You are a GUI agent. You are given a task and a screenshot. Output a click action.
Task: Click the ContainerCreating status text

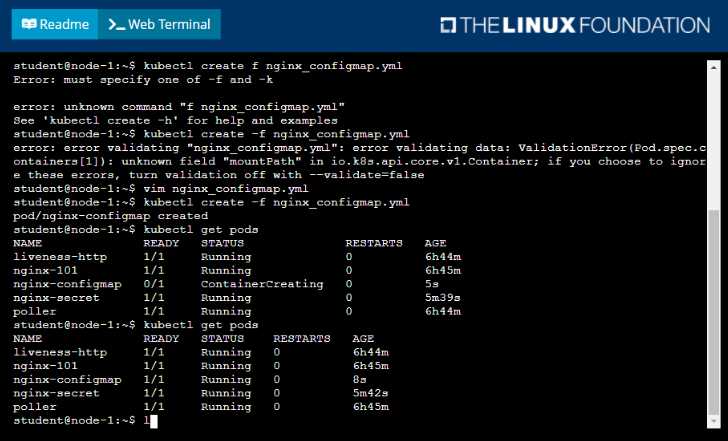click(262, 284)
